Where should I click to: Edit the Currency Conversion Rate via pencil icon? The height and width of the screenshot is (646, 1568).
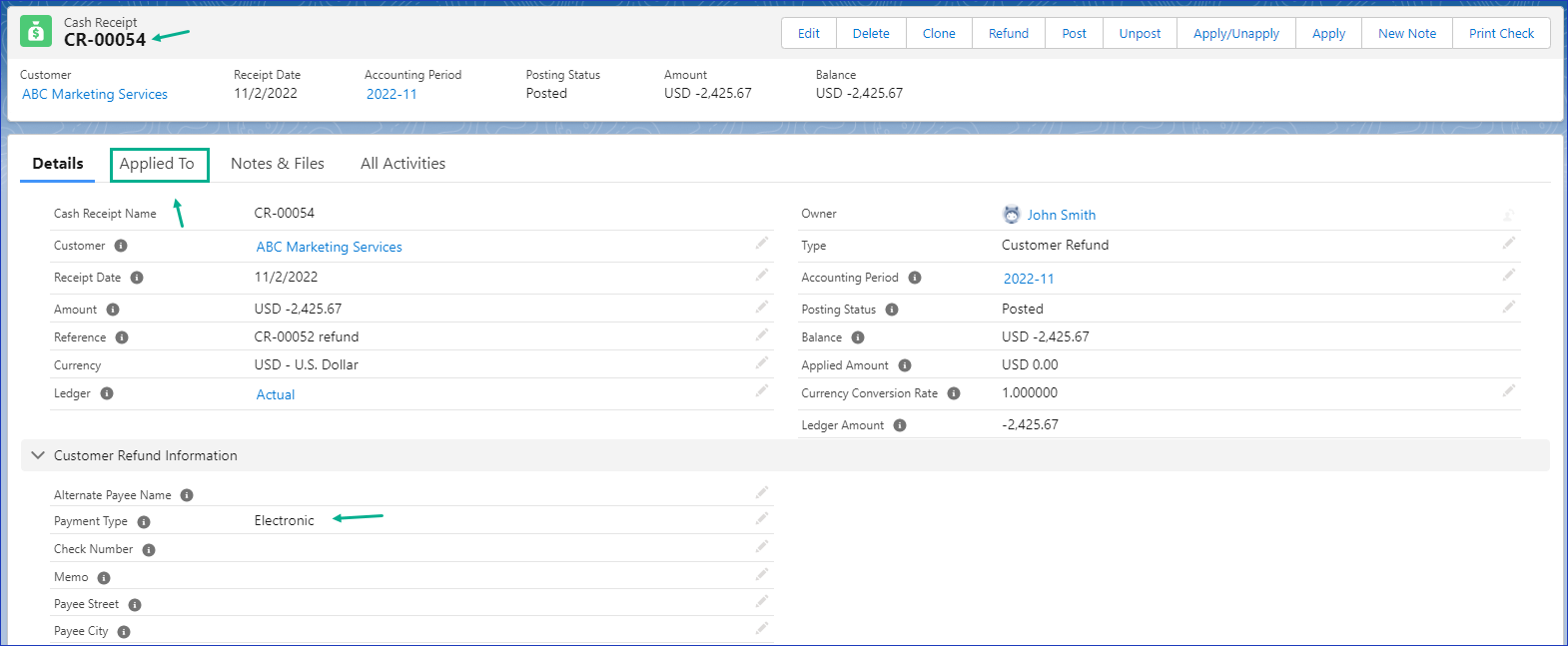(x=1509, y=390)
